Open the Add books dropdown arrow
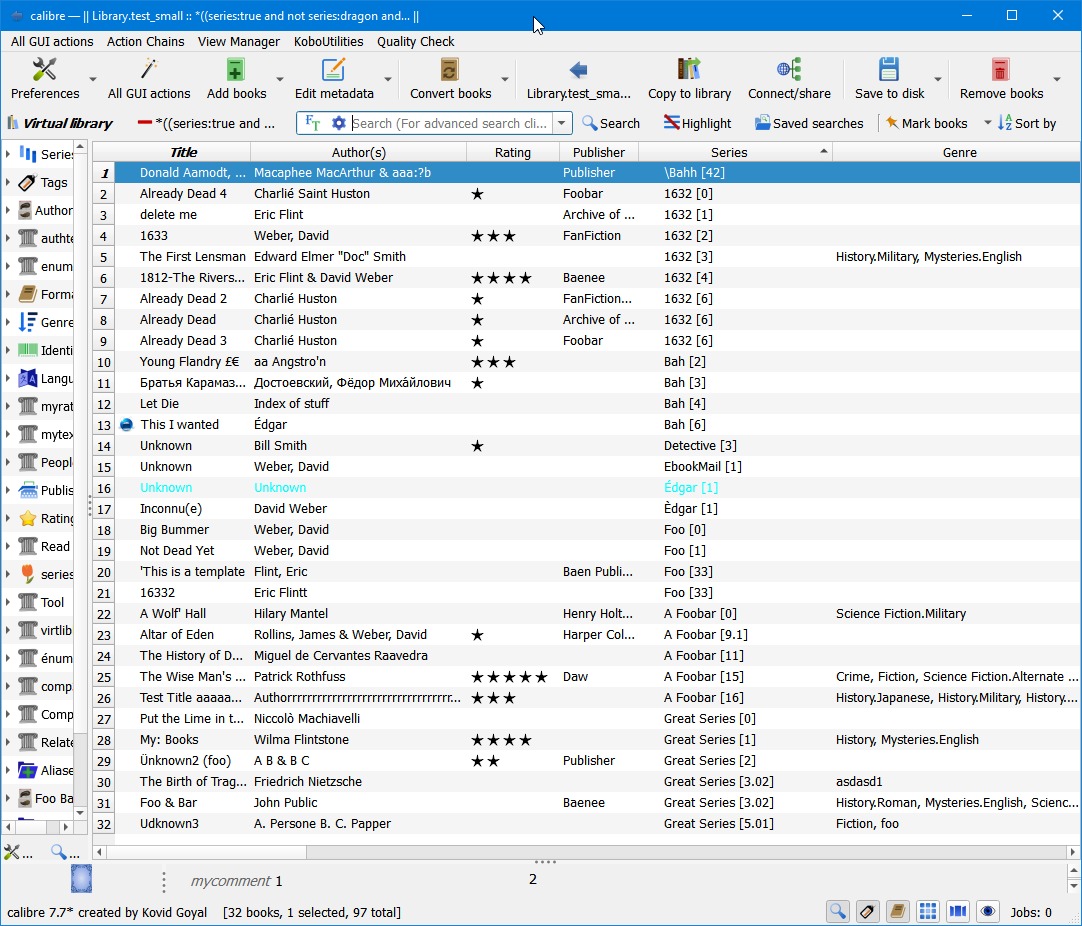 click(x=281, y=80)
